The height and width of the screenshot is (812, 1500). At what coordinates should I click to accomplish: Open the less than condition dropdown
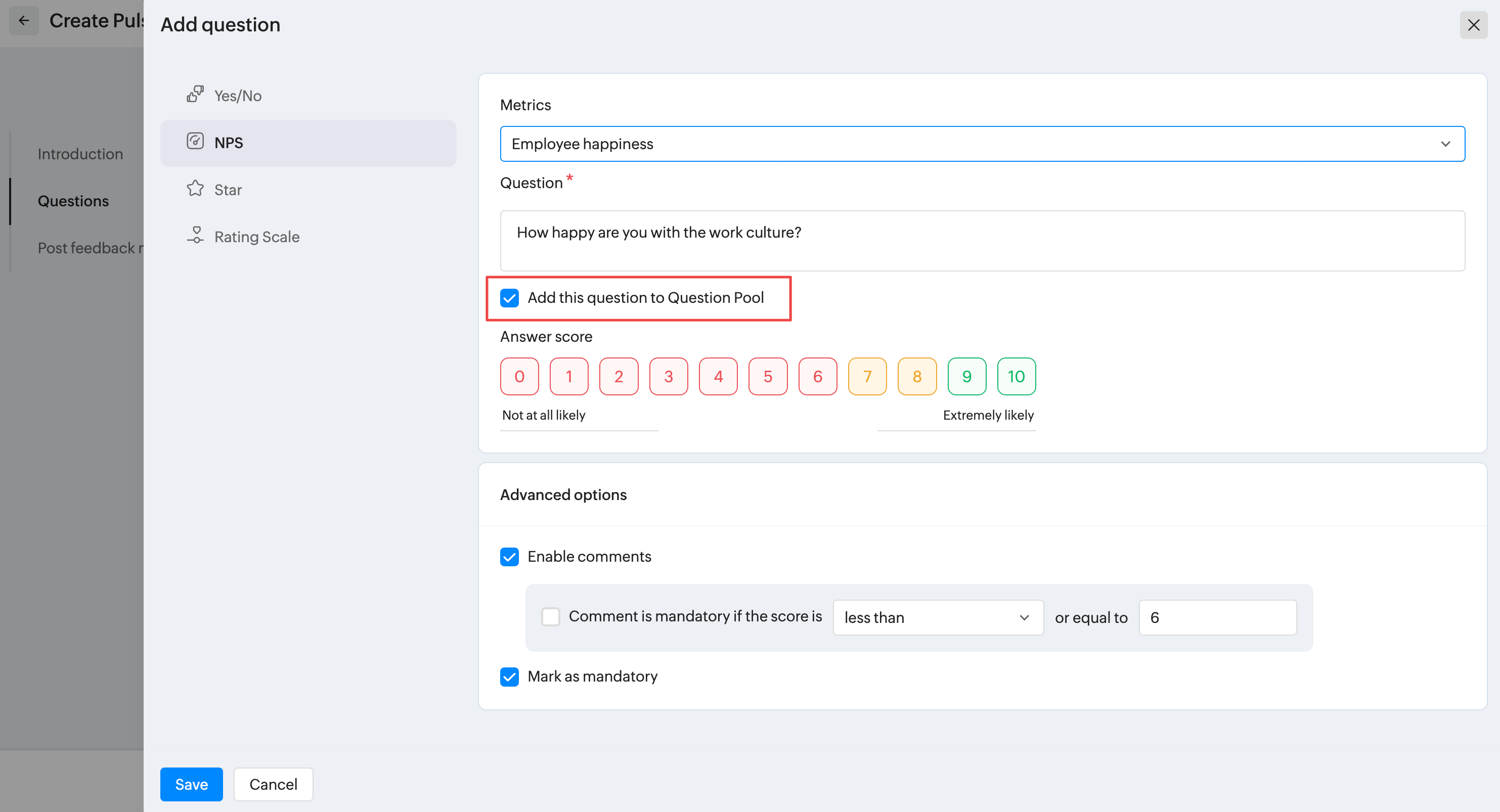(x=938, y=617)
